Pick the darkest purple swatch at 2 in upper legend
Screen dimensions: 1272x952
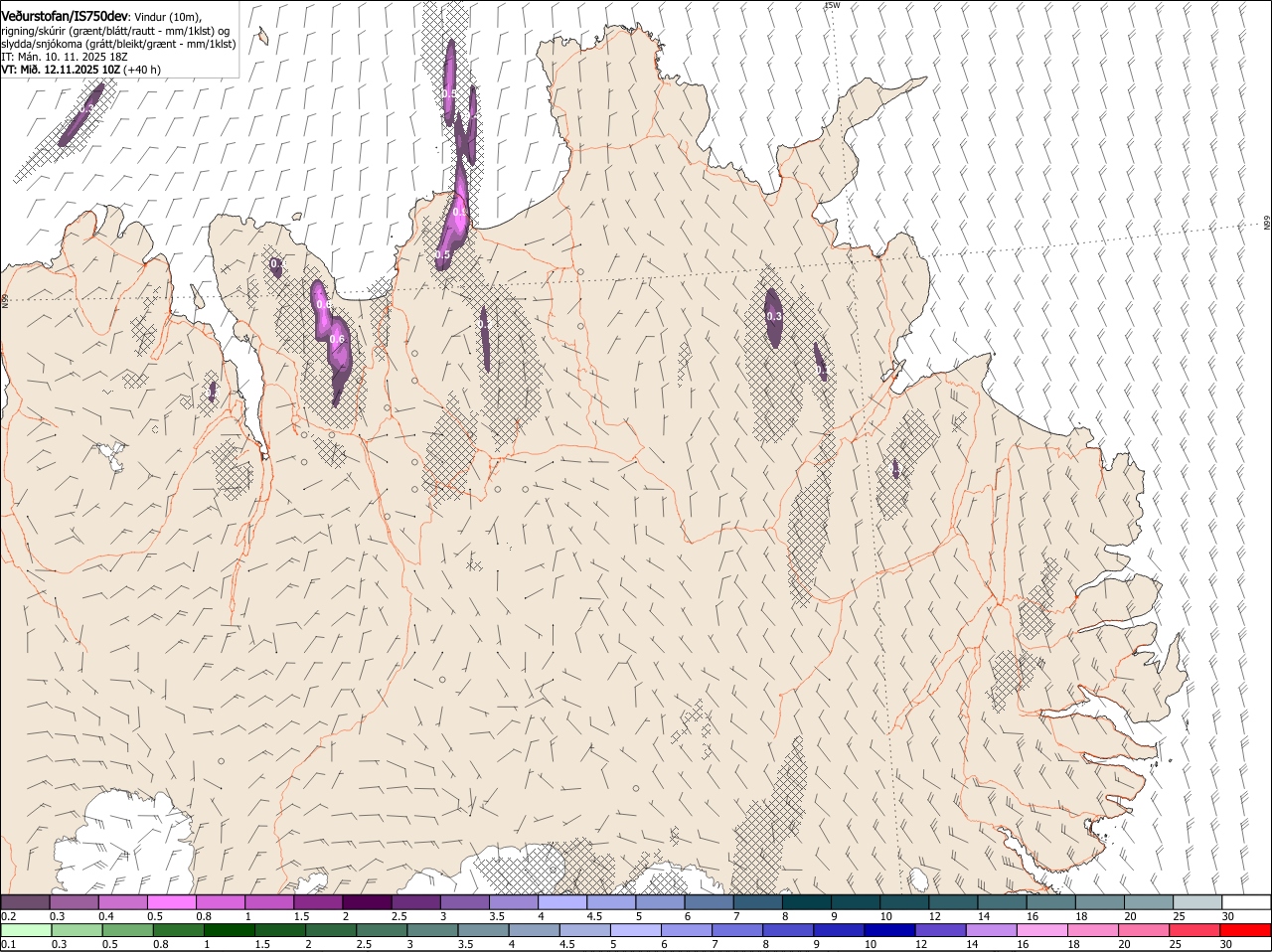pos(368,901)
